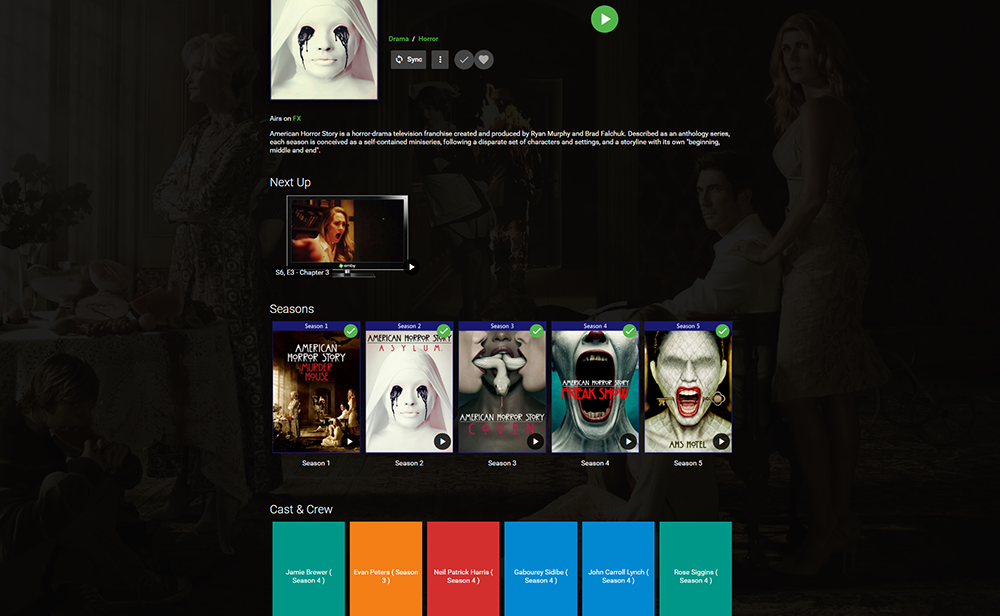Viewport: 1000px width, 616px height.
Task: Click the Seasons section heading
Action: [291, 309]
